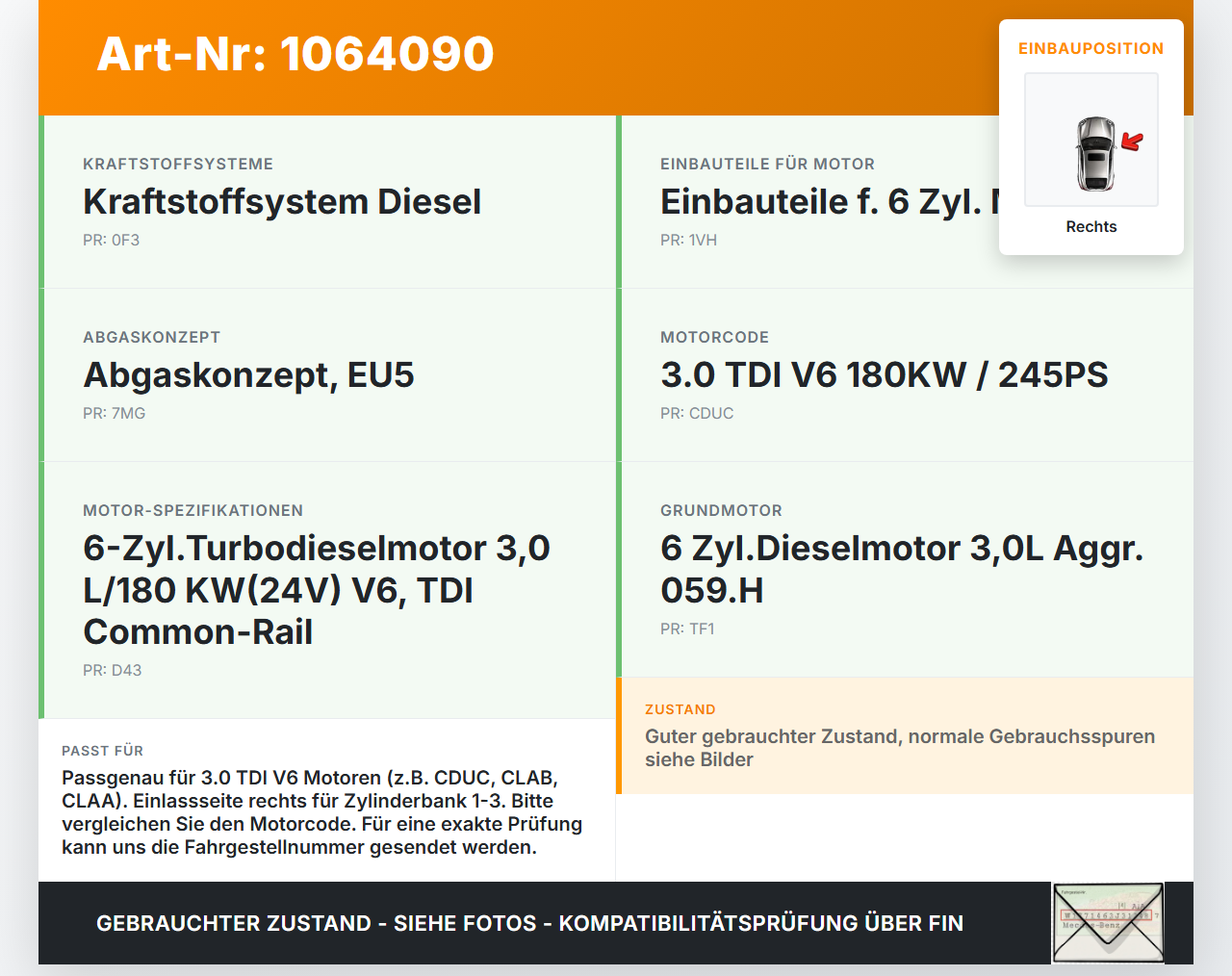1232x976 pixels.
Task: Select the Einbauteile f. 6 Zyl. title
Action: tap(830, 202)
